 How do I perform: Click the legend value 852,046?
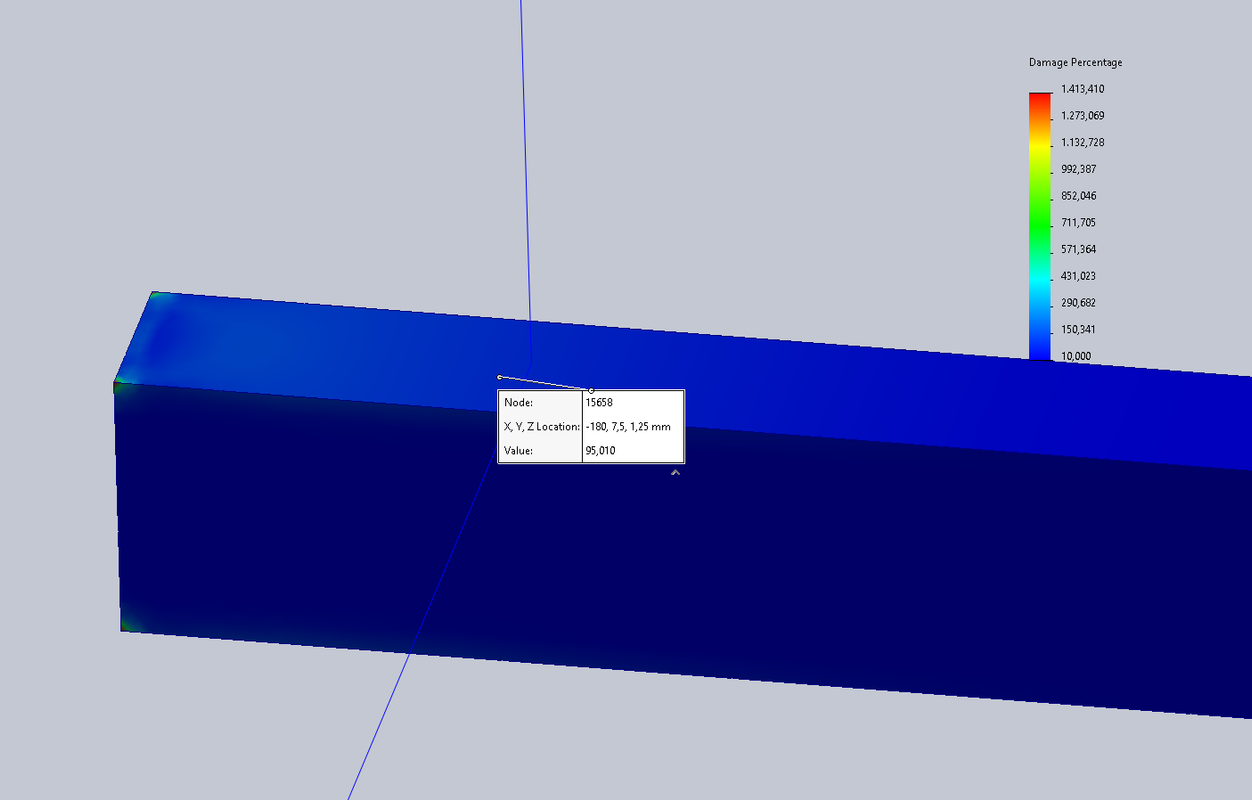(x=1079, y=196)
